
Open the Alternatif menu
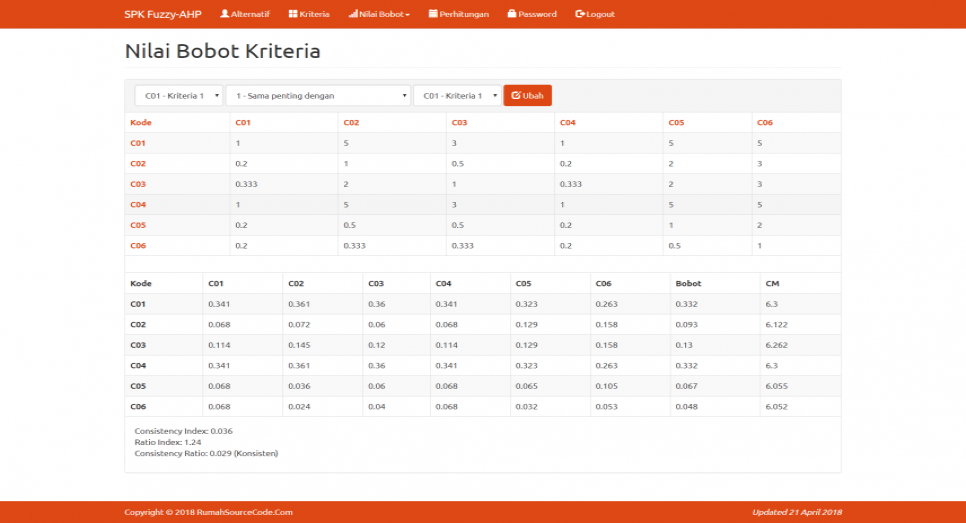click(245, 14)
